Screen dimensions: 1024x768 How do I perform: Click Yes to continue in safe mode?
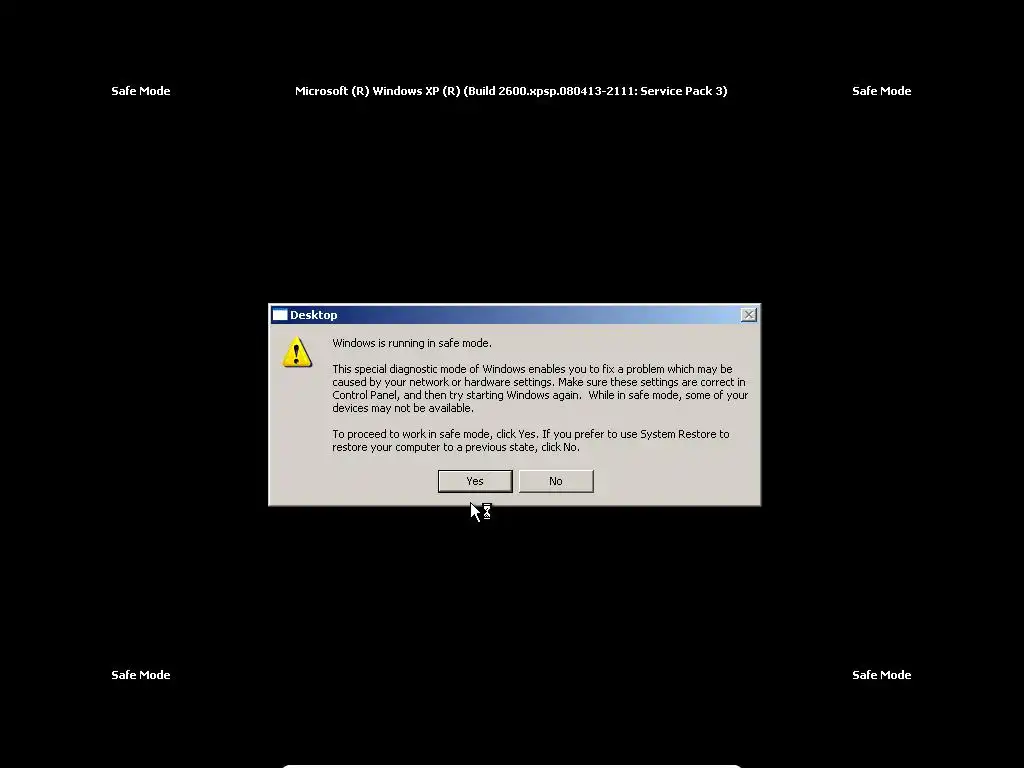[475, 481]
